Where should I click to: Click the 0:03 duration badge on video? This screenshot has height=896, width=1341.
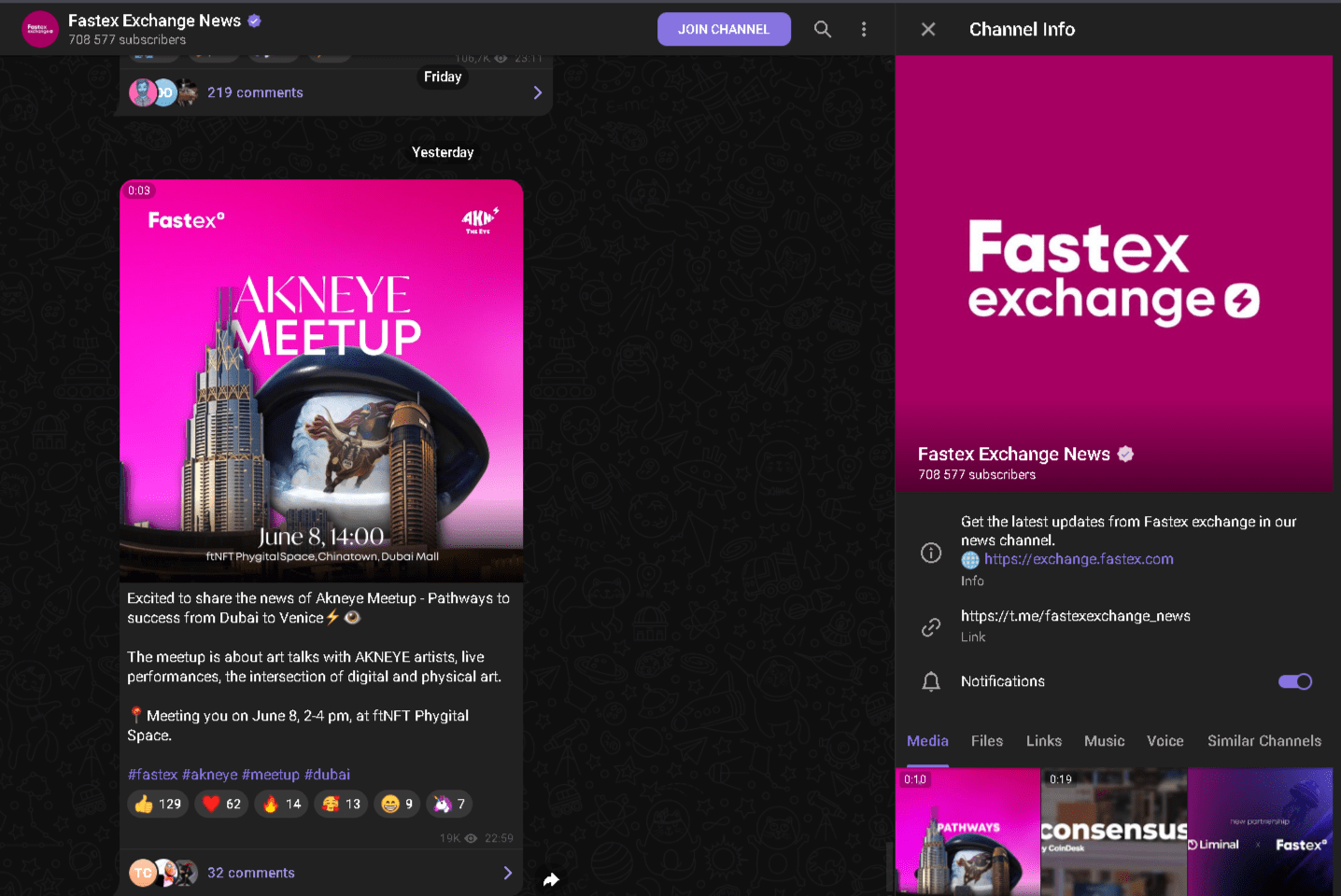click(139, 190)
